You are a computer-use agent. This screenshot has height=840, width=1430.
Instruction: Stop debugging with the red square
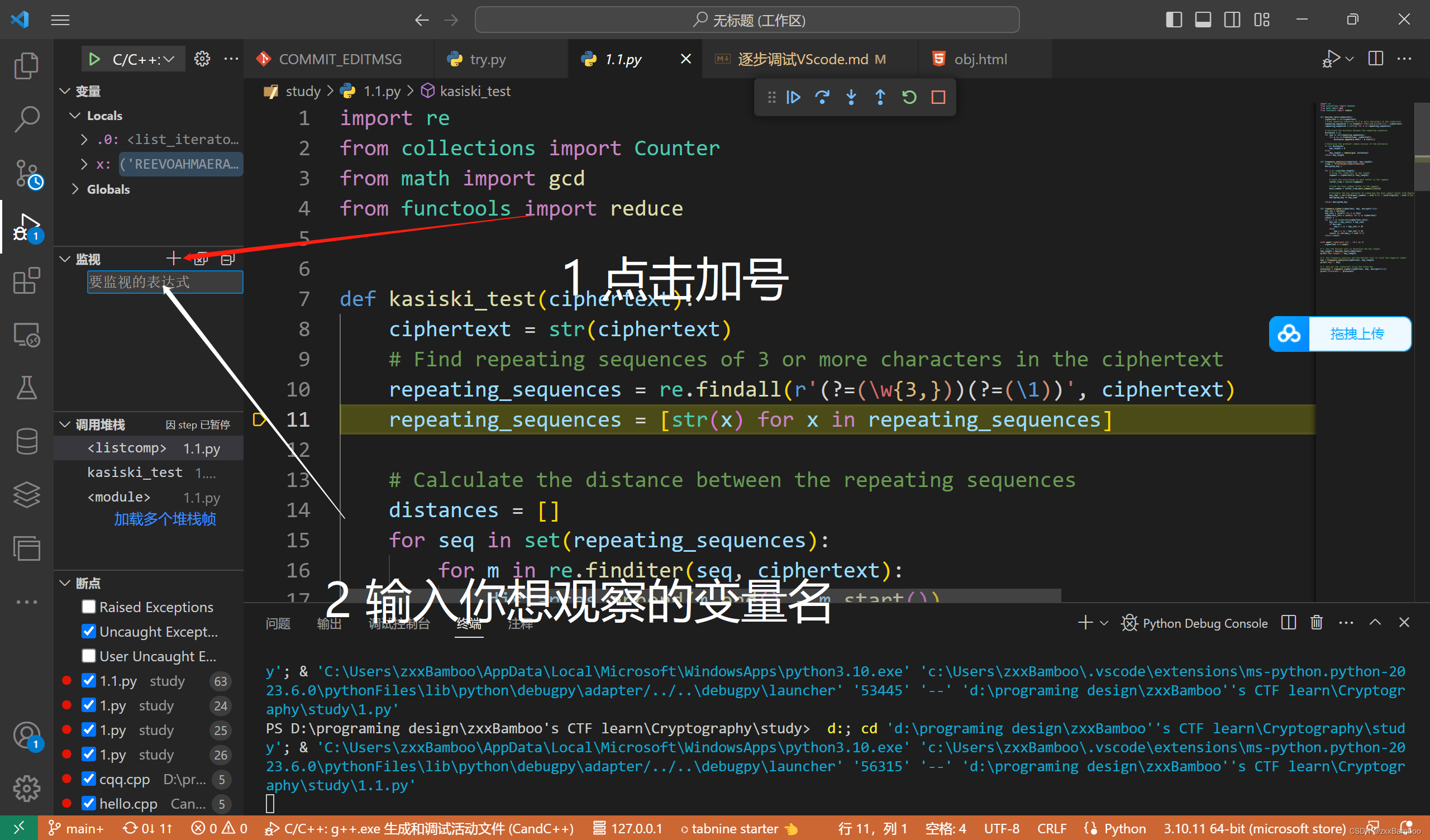(x=938, y=98)
